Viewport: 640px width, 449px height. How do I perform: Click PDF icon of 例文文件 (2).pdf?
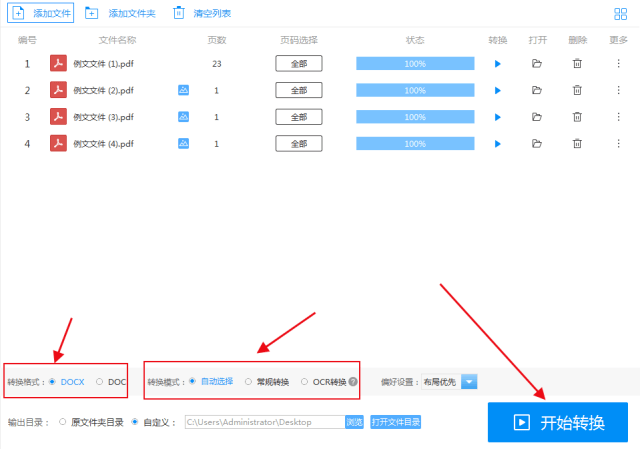58,90
